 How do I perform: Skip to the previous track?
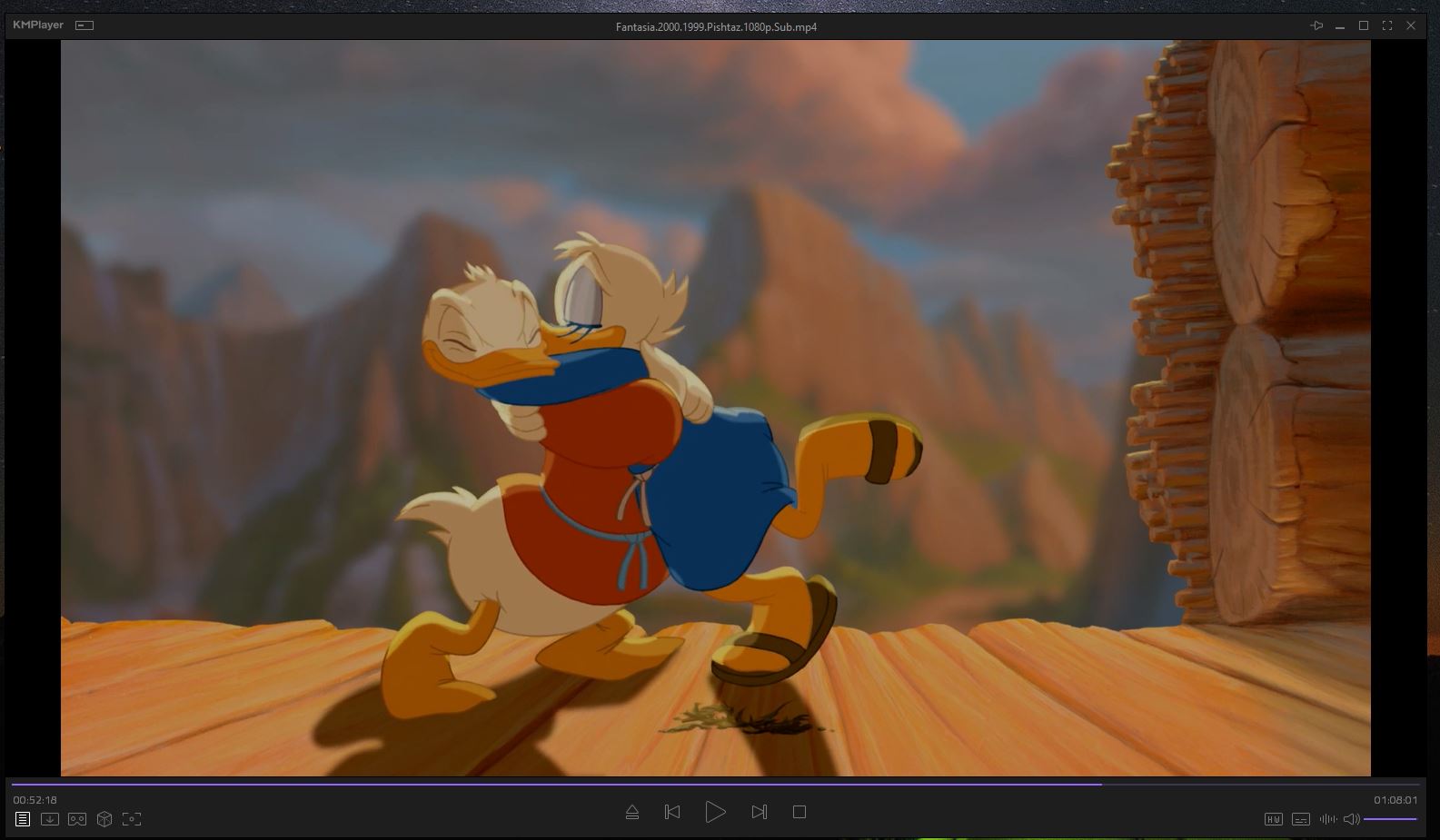(x=672, y=812)
